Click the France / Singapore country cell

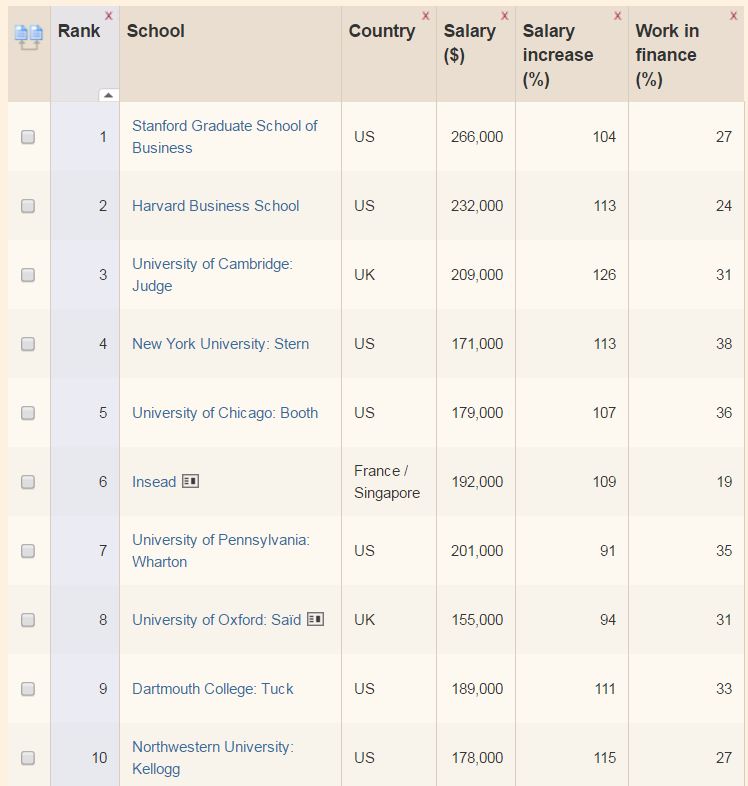387,482
